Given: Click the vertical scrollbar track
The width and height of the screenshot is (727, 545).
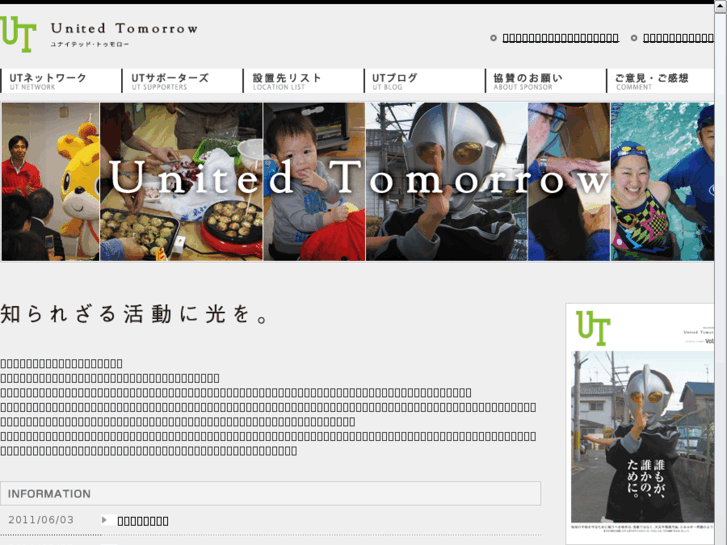Looking at the screenshot, I should click(x=721, y=278).
